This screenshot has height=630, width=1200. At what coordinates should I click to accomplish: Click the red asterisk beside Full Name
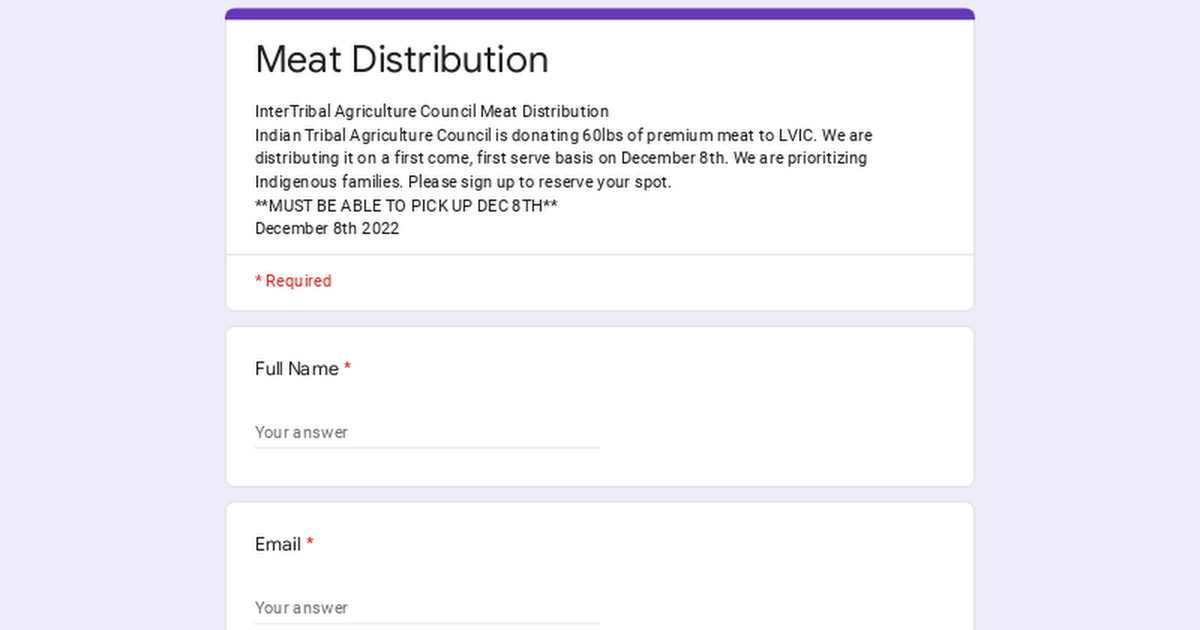(347, 369)
